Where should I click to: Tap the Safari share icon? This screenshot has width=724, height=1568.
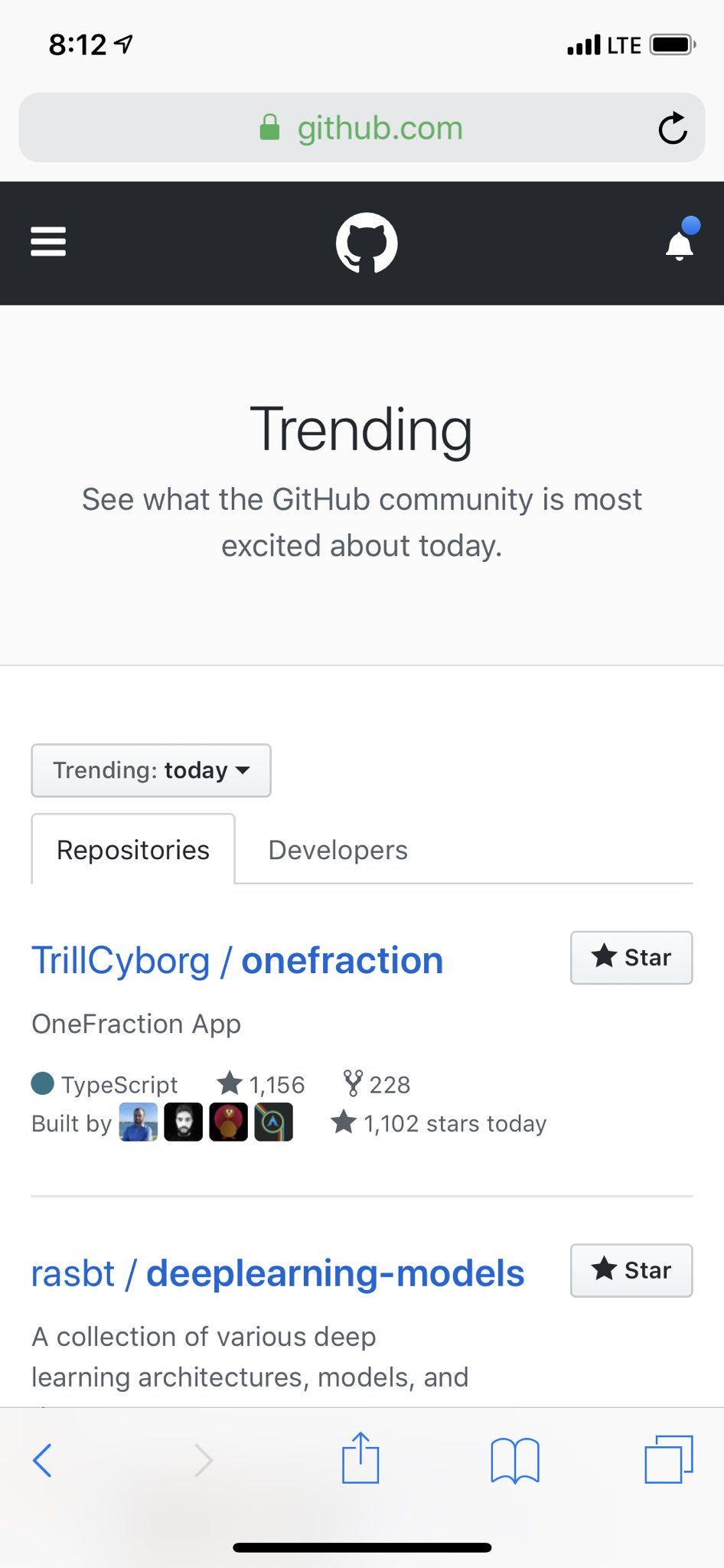[360, 1459]
